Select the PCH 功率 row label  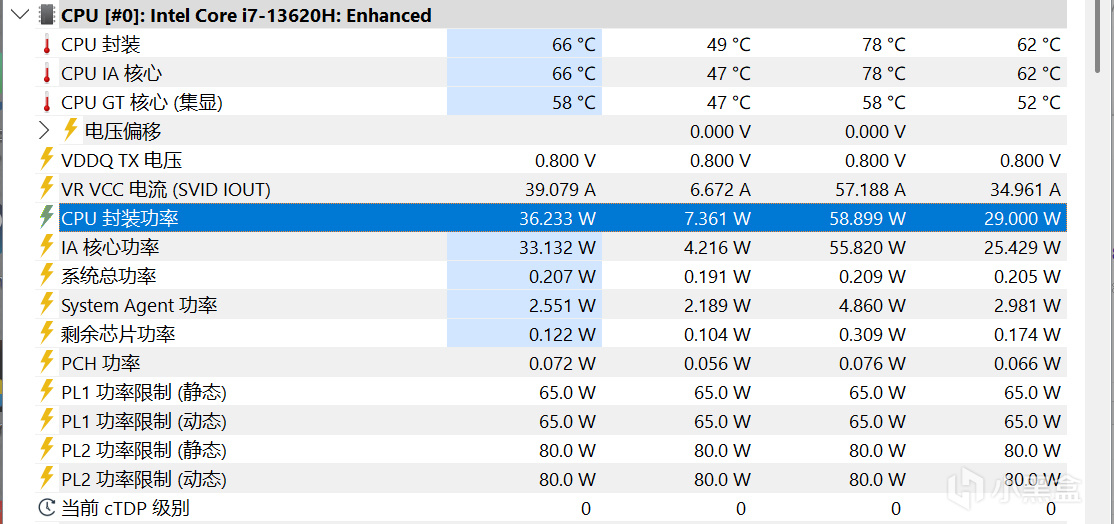pos(101,364)
